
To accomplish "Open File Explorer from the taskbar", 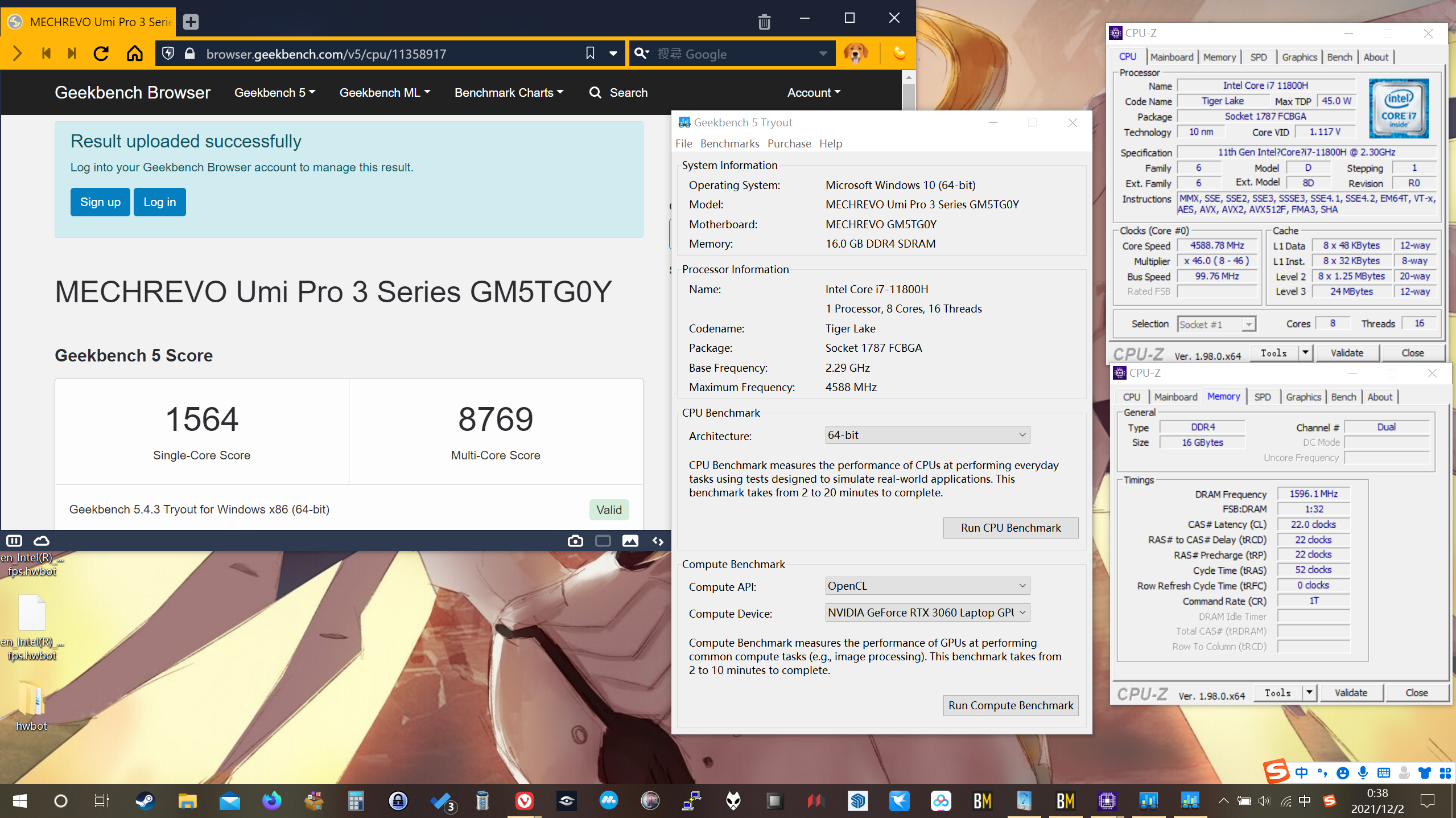I will 187,801.
